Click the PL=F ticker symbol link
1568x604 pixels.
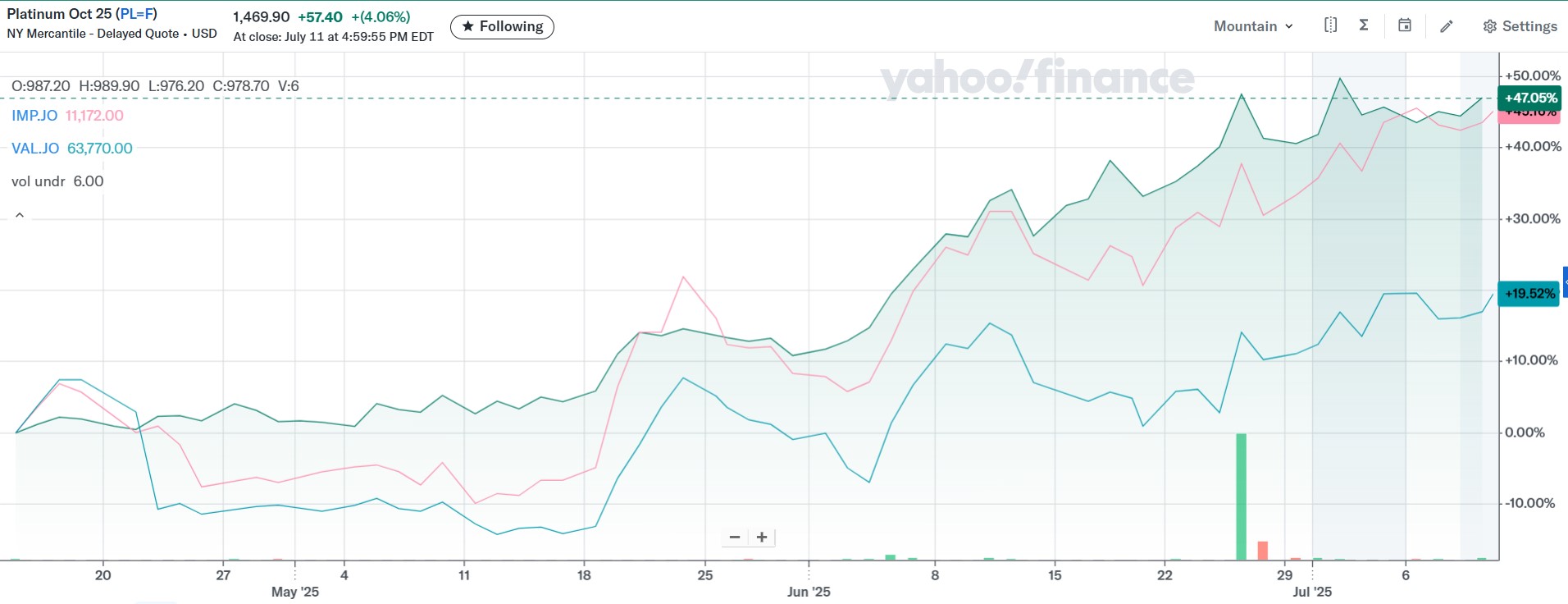[x=137, y=14]
